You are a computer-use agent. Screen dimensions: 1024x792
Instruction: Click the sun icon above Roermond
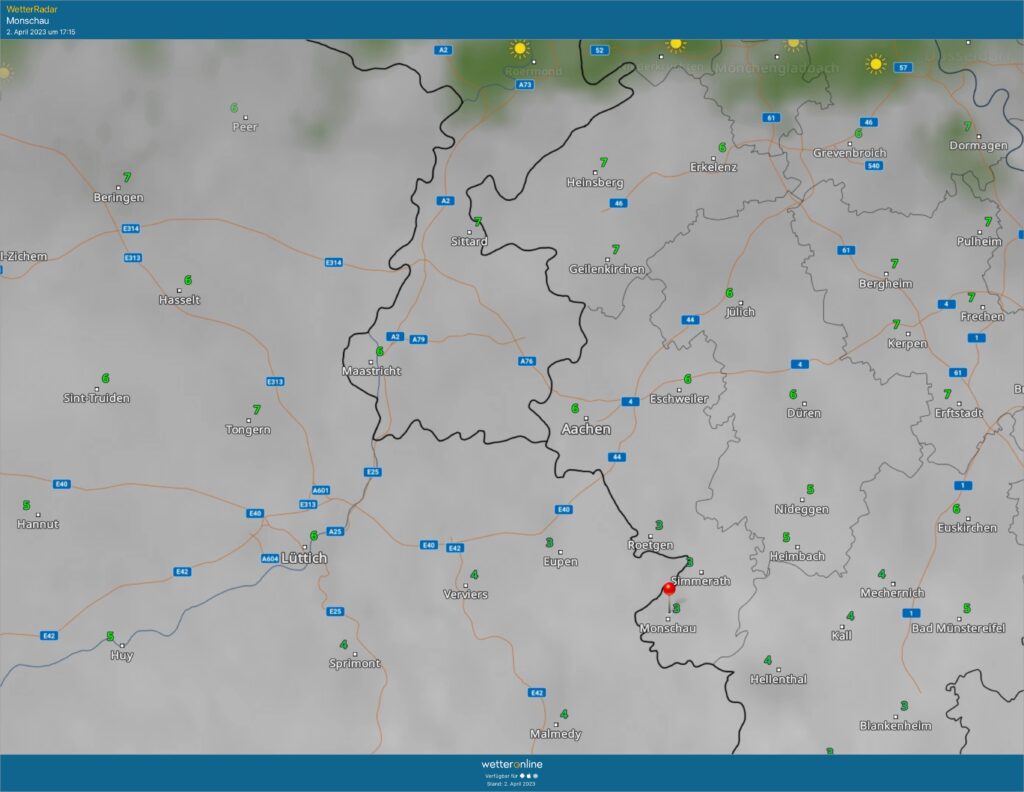click(x=520, y=48)
